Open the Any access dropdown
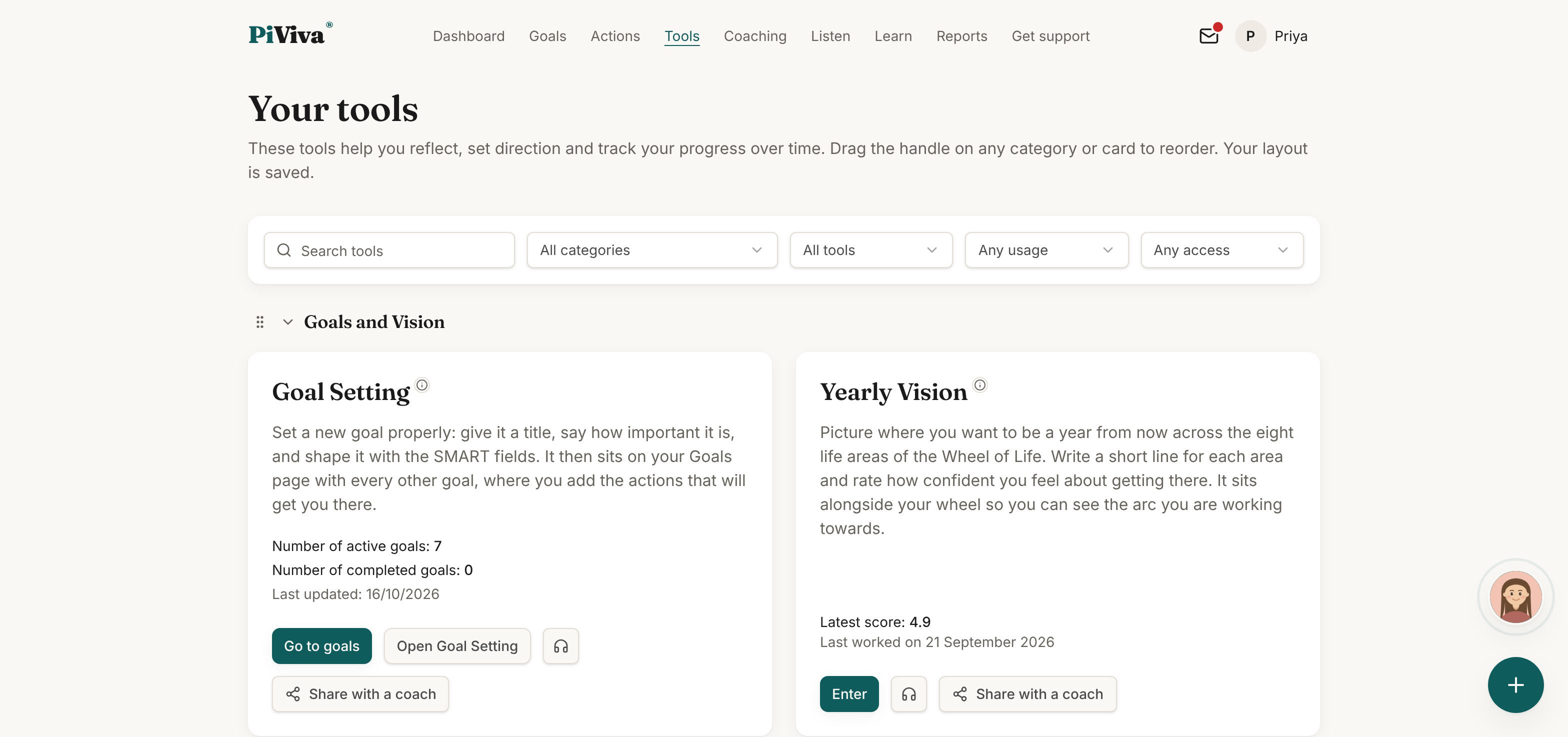This screenshot has width=1568, height=737. pyautogui.click(x=1221, y=250)
